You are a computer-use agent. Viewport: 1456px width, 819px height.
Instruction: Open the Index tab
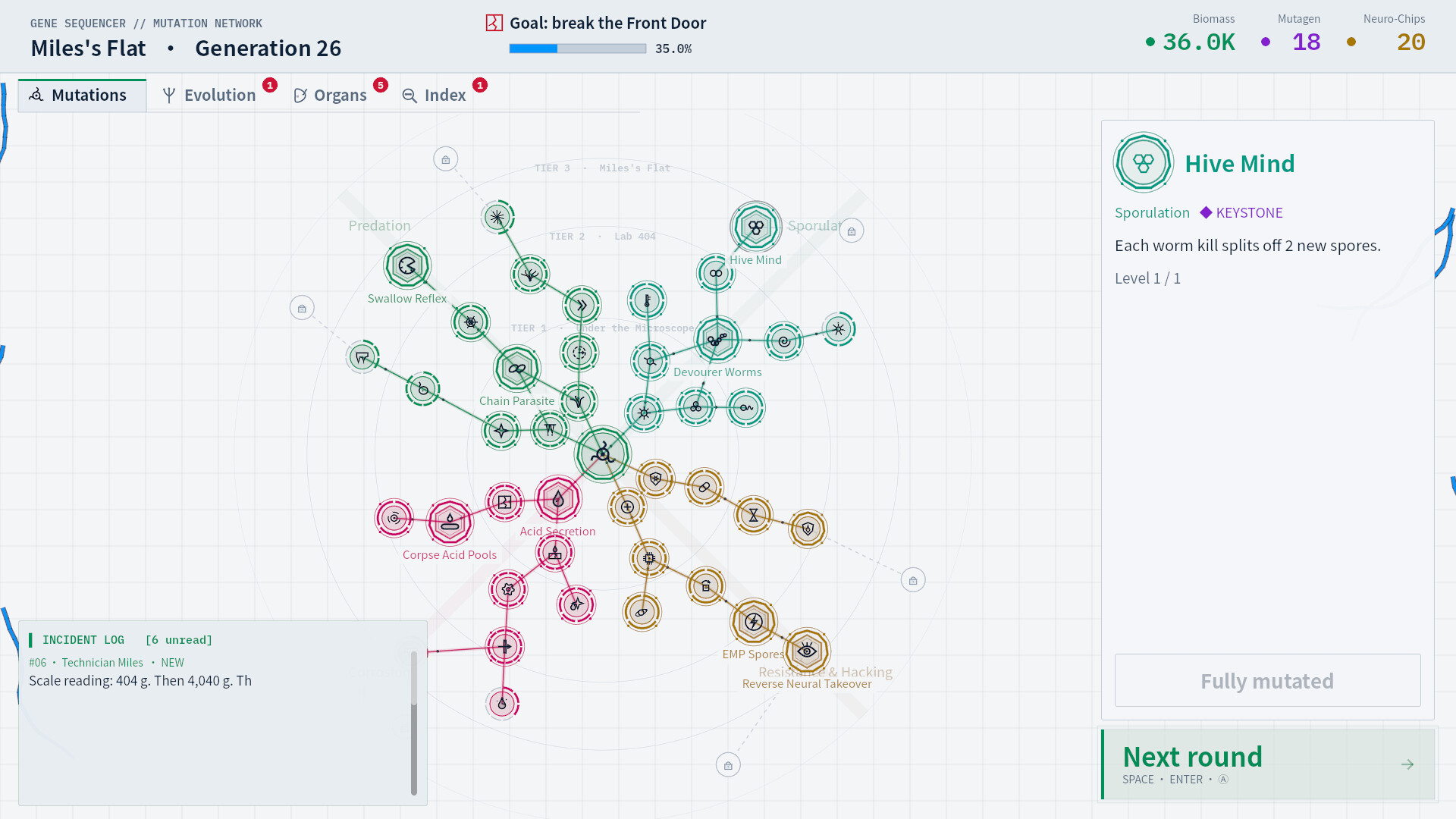click(x=435, y=96)
